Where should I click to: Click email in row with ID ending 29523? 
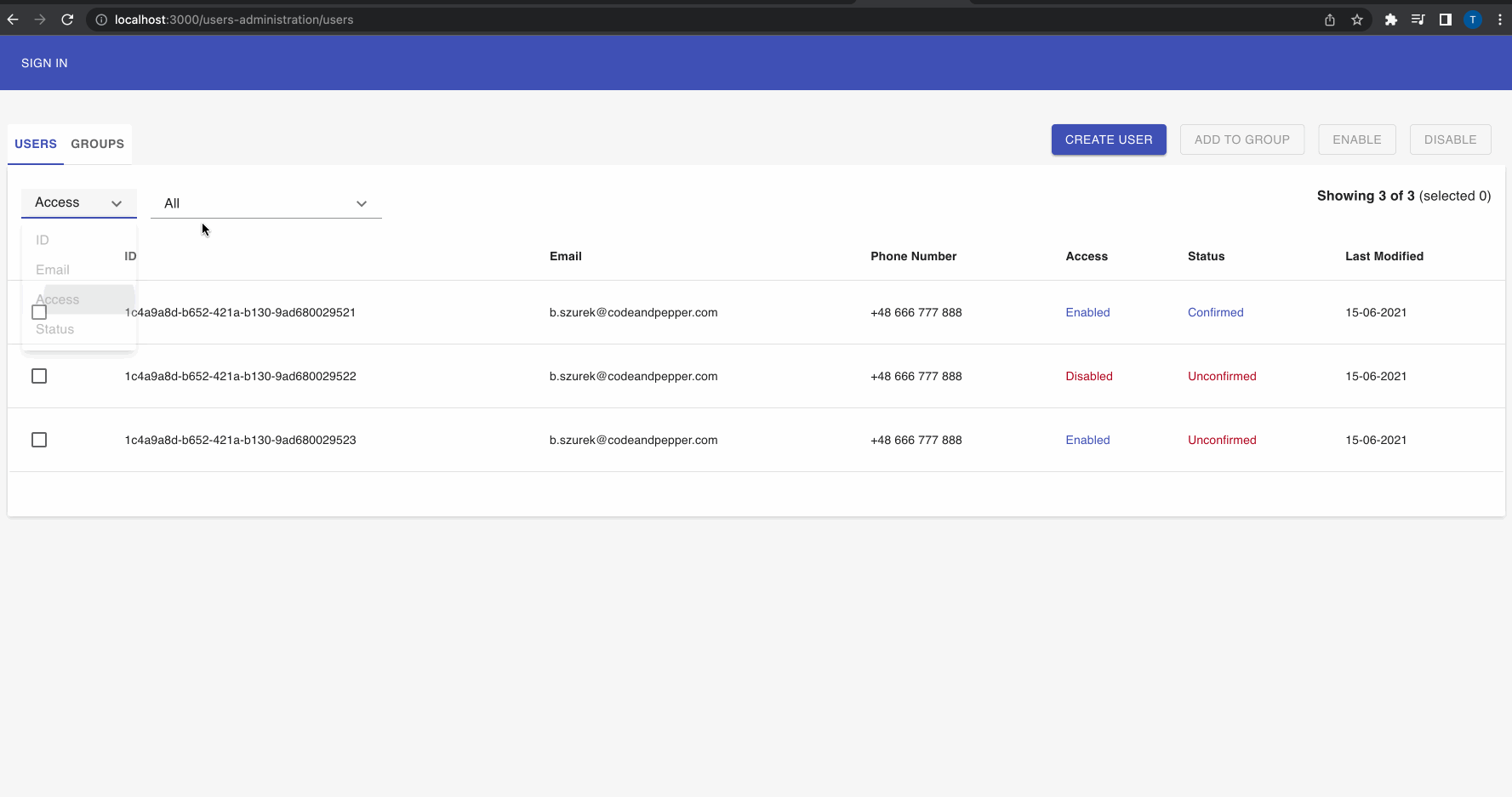tap(634, 440)
